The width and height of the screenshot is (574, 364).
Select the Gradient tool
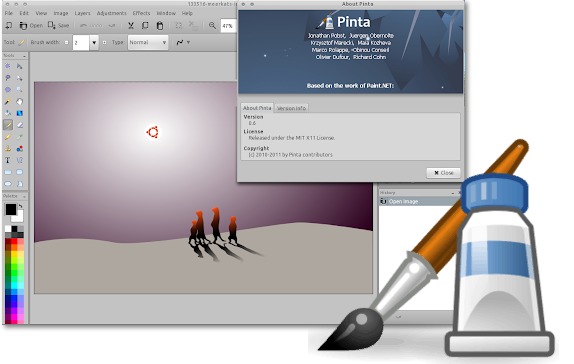[x=19, y=113]
